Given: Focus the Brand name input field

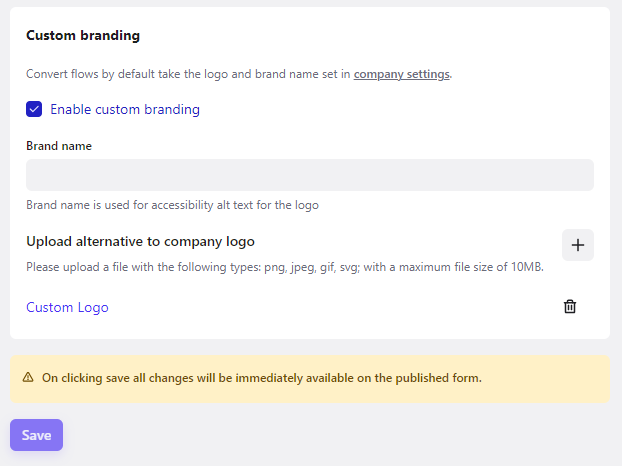Looking at the screenshot, I should click(x=309, y=175).
